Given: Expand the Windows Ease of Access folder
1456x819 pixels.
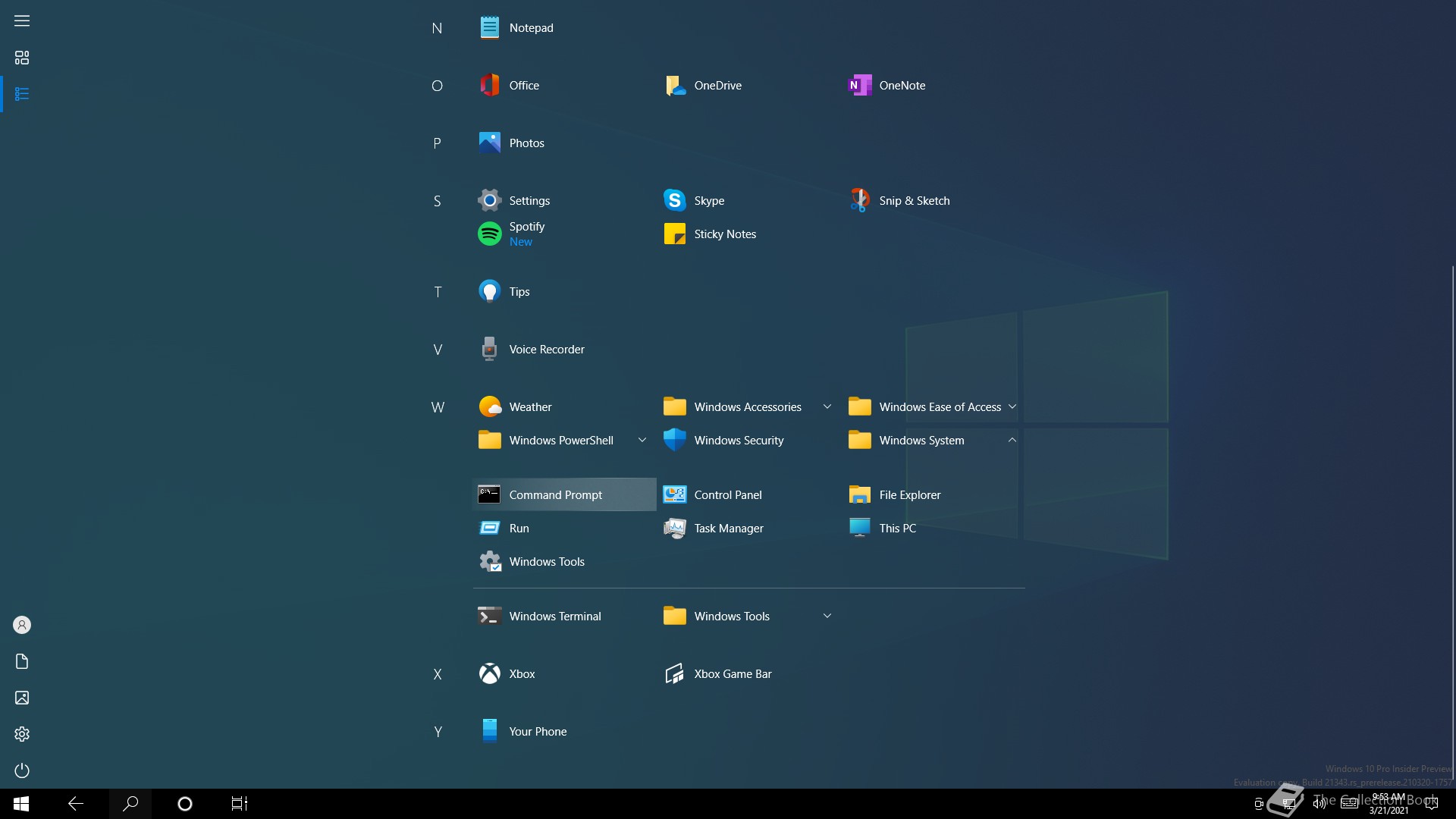Looking at the screenshot, I should [x=934, y=407].
